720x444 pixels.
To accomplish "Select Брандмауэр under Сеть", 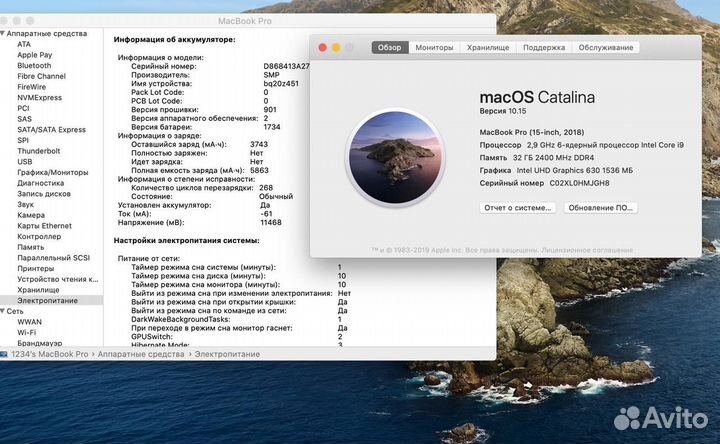I will coord(39,343).
